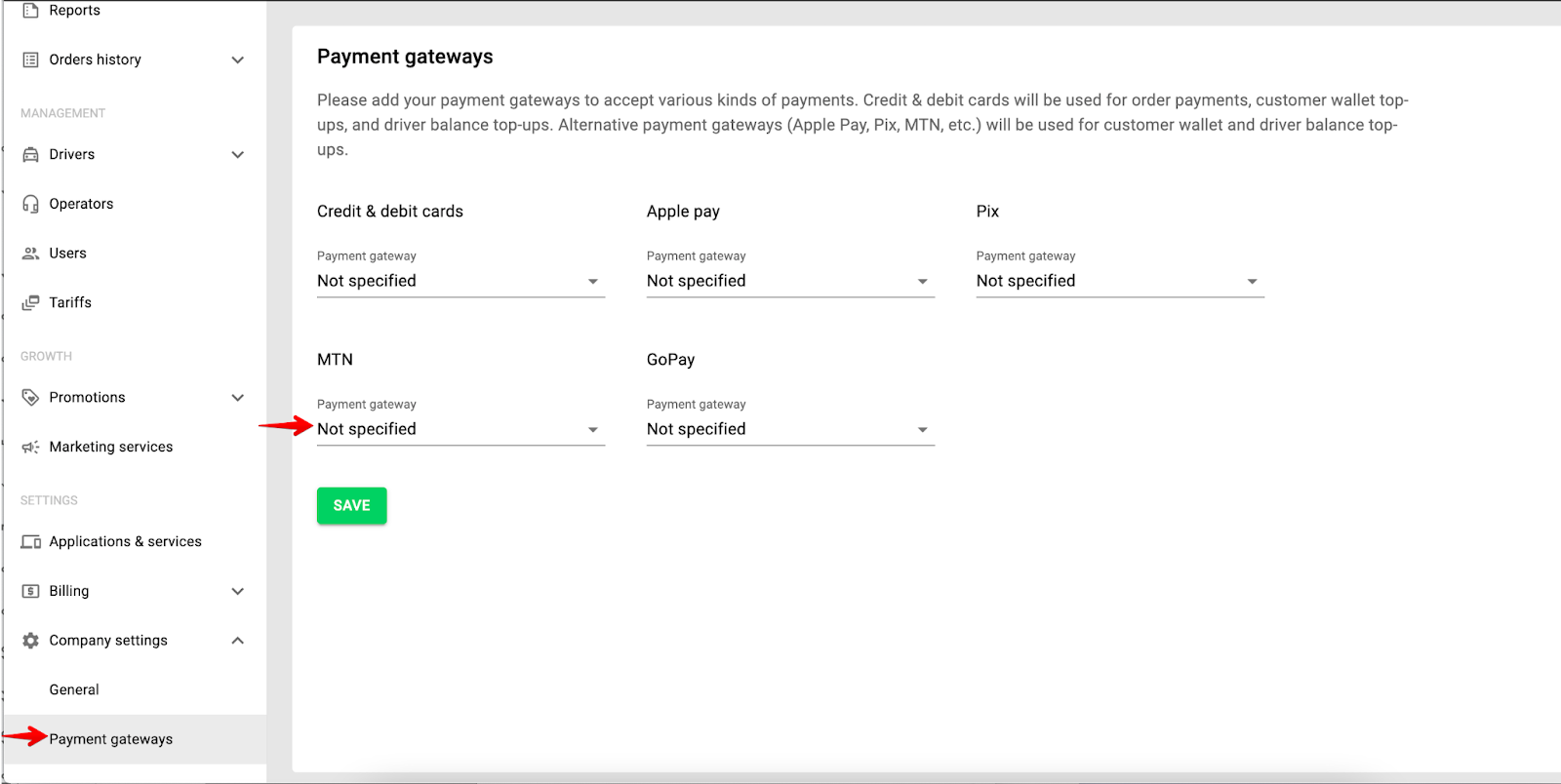Open the GoPay payment gateway dropdown
The width and height of the screenshot is (1561, 784).
[x=790, y=429]
